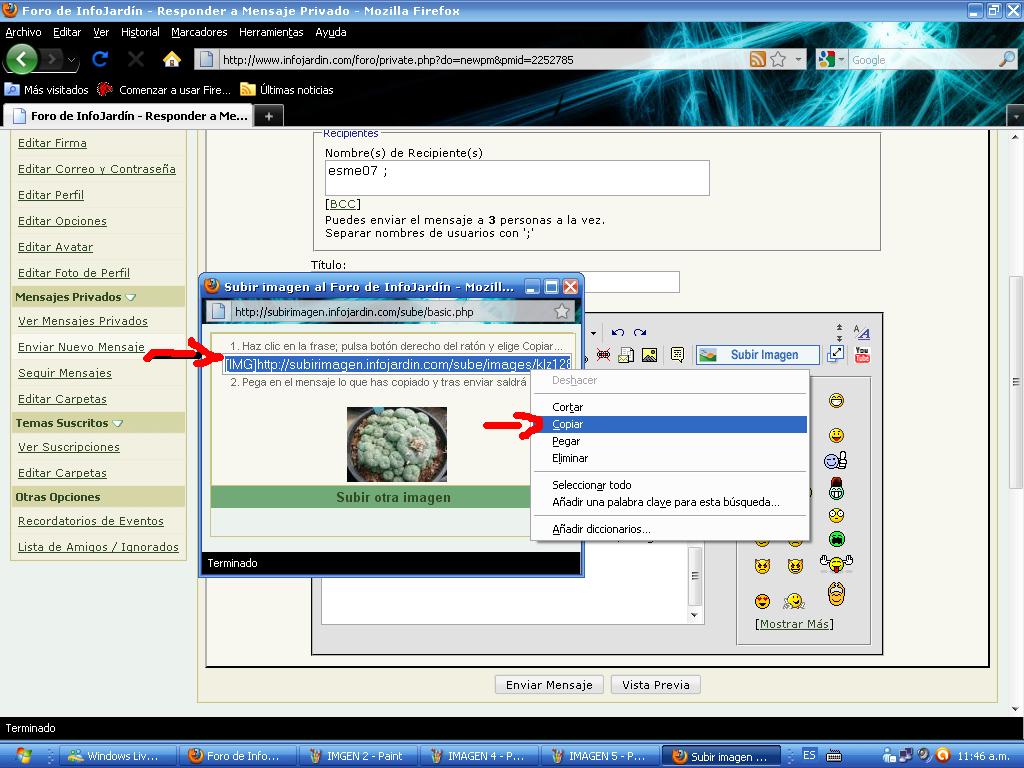
Task: Click the BCC link under recipients
Action: pos(343,204)
